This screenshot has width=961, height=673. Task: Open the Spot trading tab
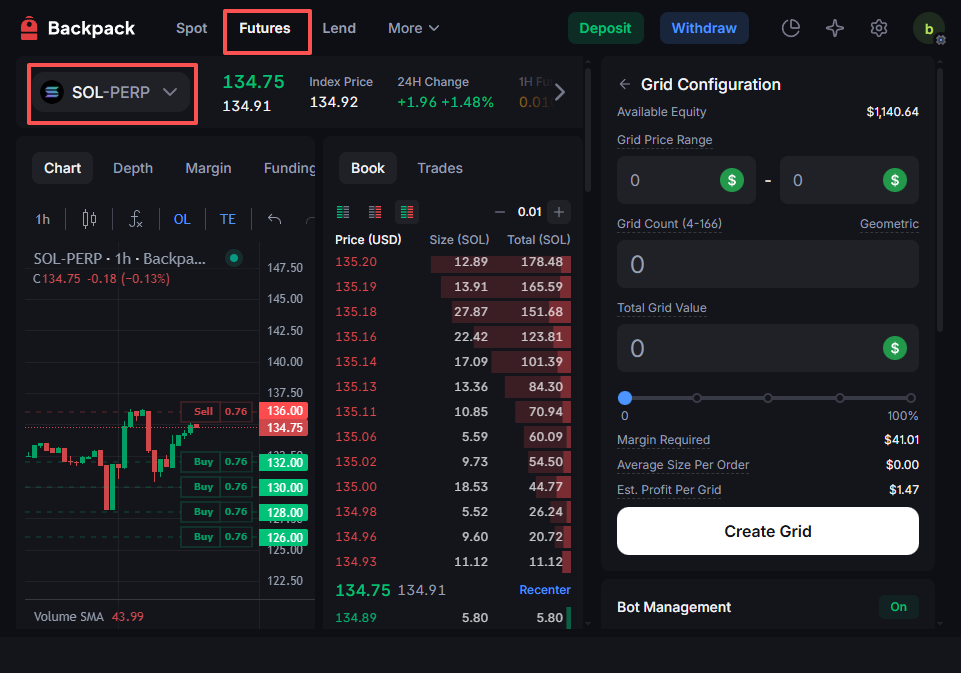point(191,28)
